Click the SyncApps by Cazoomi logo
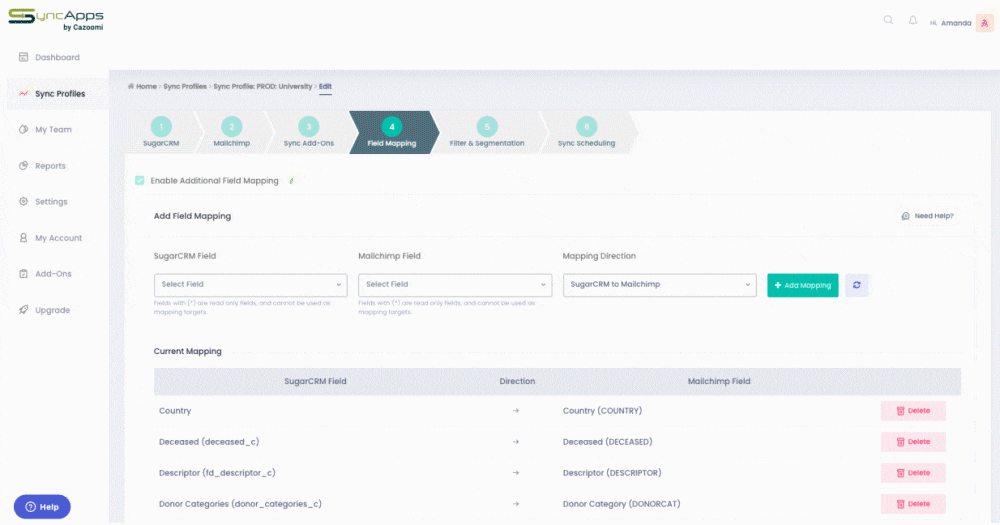This screenshot has width=1000, height=525. [56, 20]
